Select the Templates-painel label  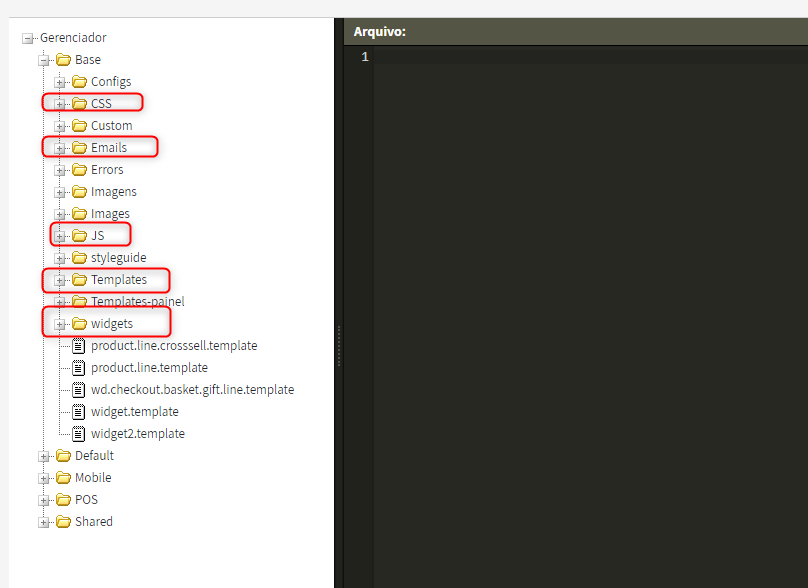click(x=138, y=301)
